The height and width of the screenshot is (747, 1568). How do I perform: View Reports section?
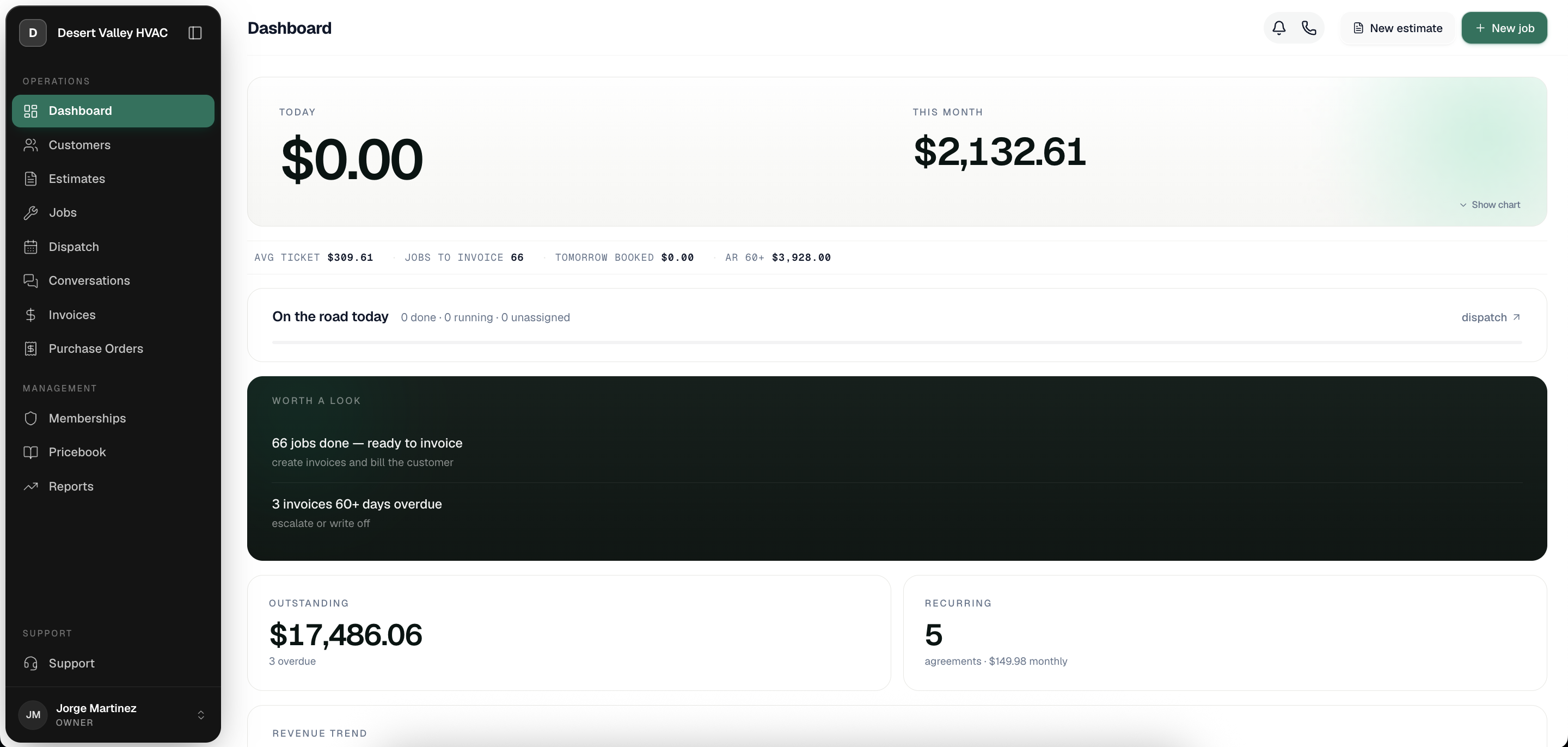[x=113, y=486]
